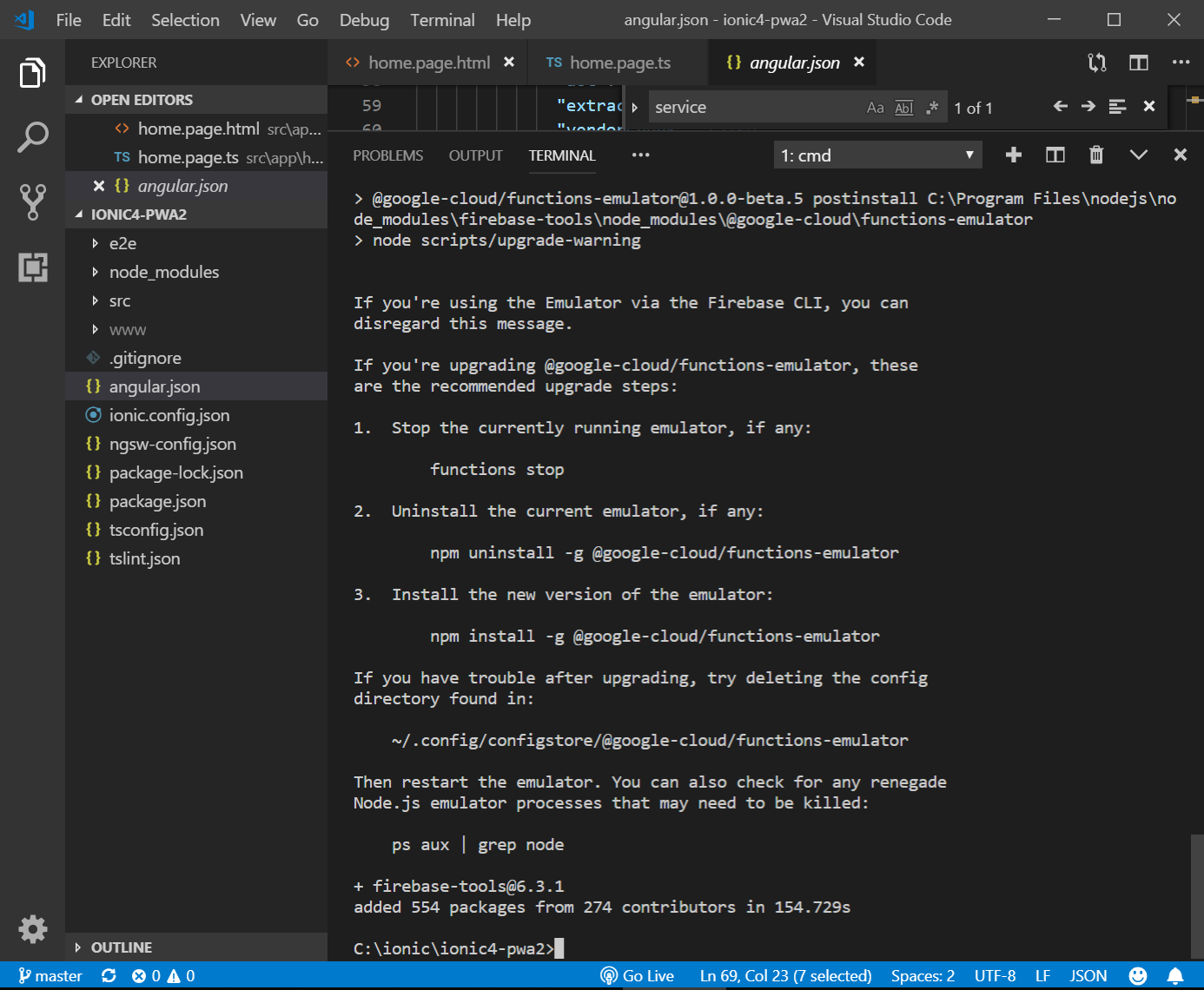Open the Debug menu

pos(364,19)
